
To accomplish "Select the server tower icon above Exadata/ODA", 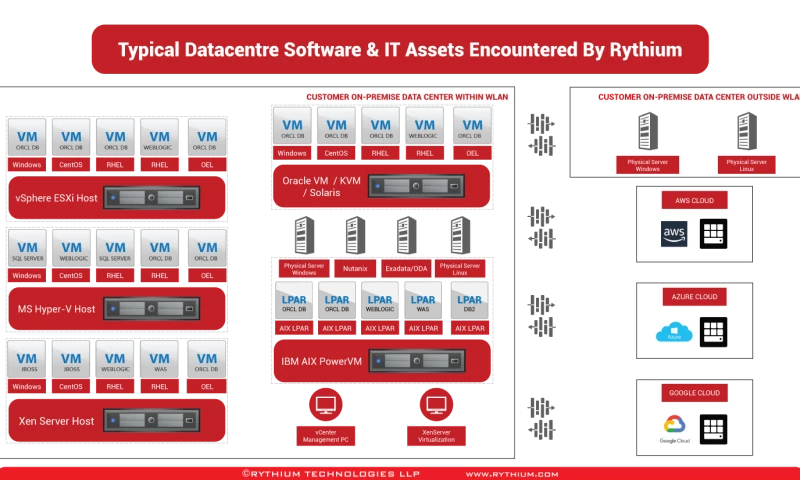I will click(407, 236).
